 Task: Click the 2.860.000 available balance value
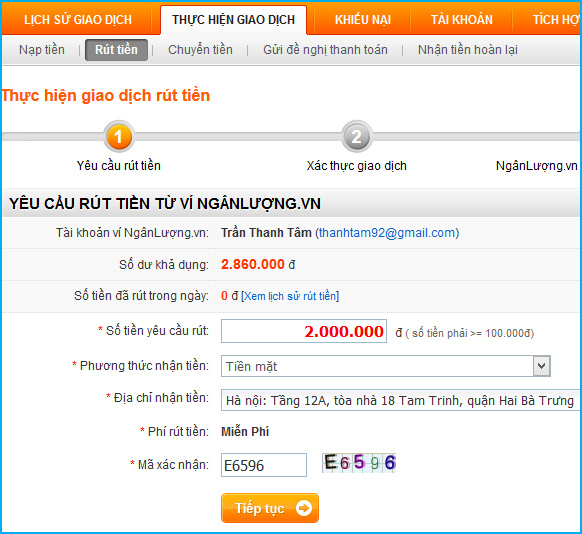click(253, 264)
